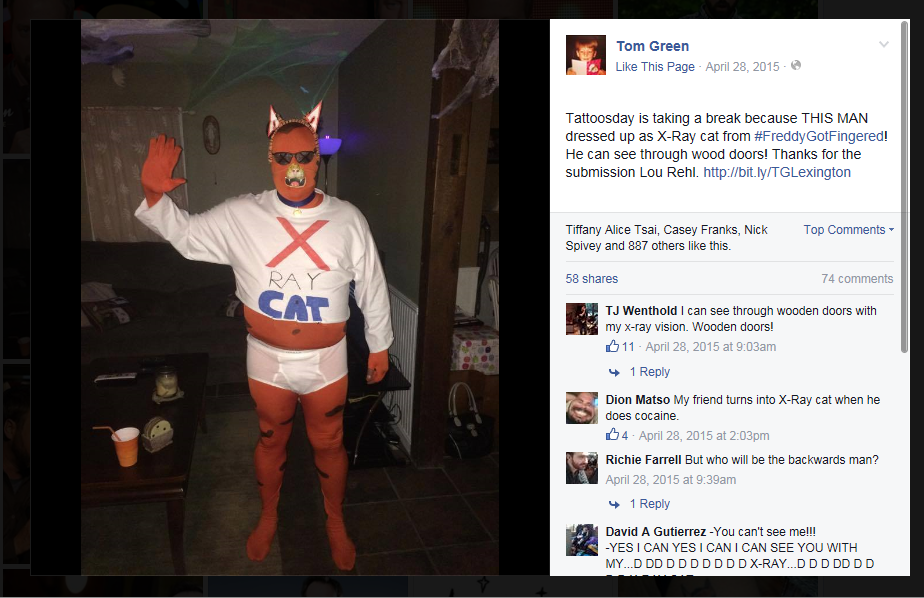This screenshot has height=598, width=924.
Task: Click thumbs-up icon on Dion Matso's comment
Action: (x=612, y=435)
